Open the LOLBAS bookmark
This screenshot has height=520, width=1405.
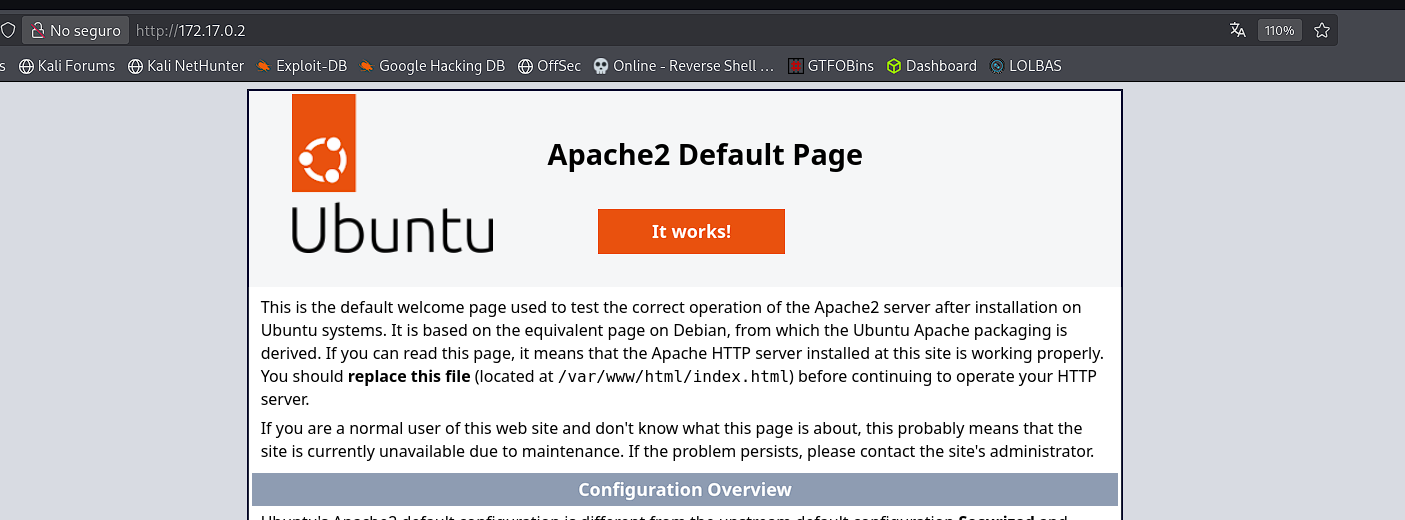1026,66
